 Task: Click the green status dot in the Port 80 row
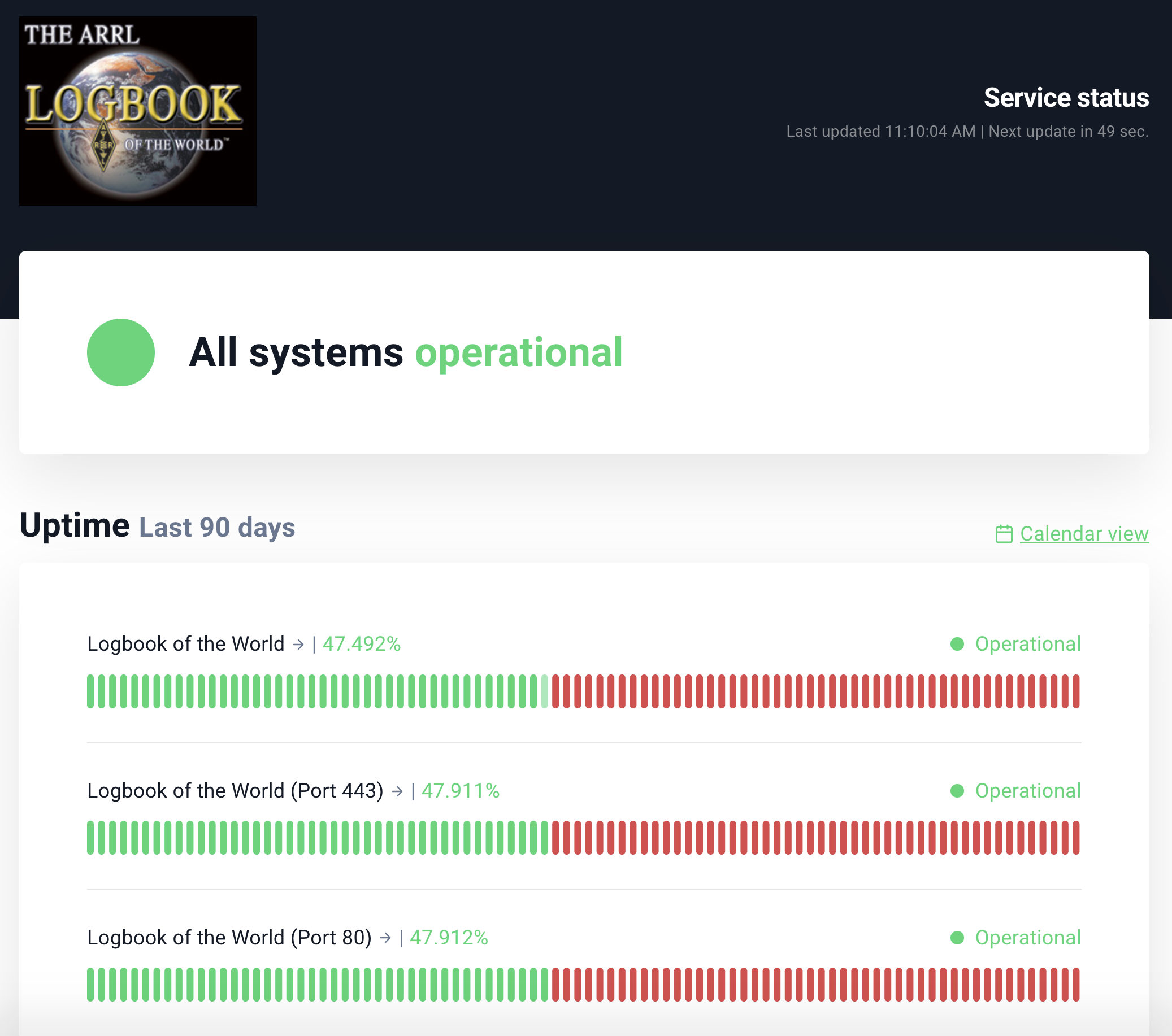957,937
